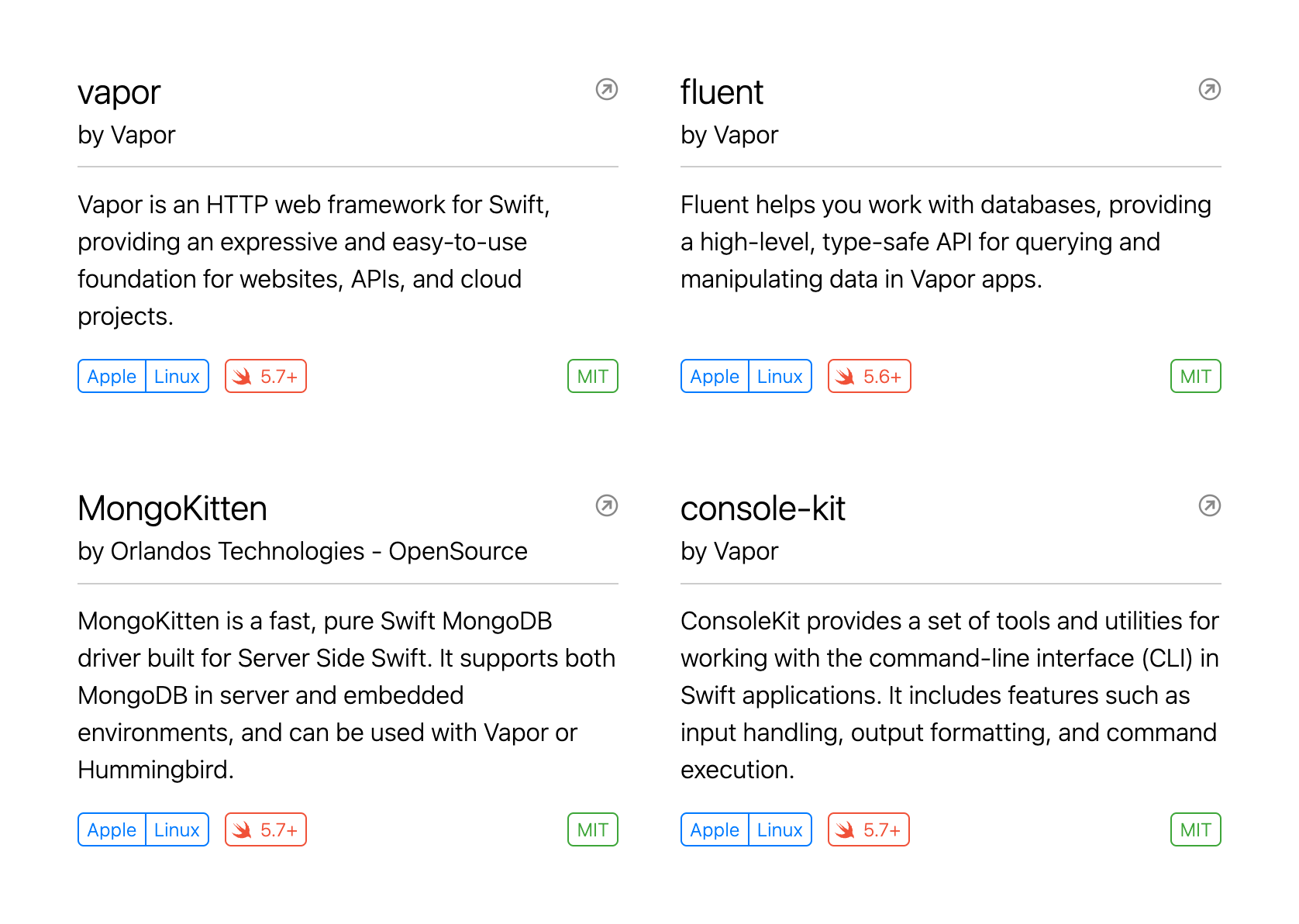Image resolution: width=1299 pixels, height=924 pixels.
Task: Open the vapor package external link arrow
Action: coord(606,90)
